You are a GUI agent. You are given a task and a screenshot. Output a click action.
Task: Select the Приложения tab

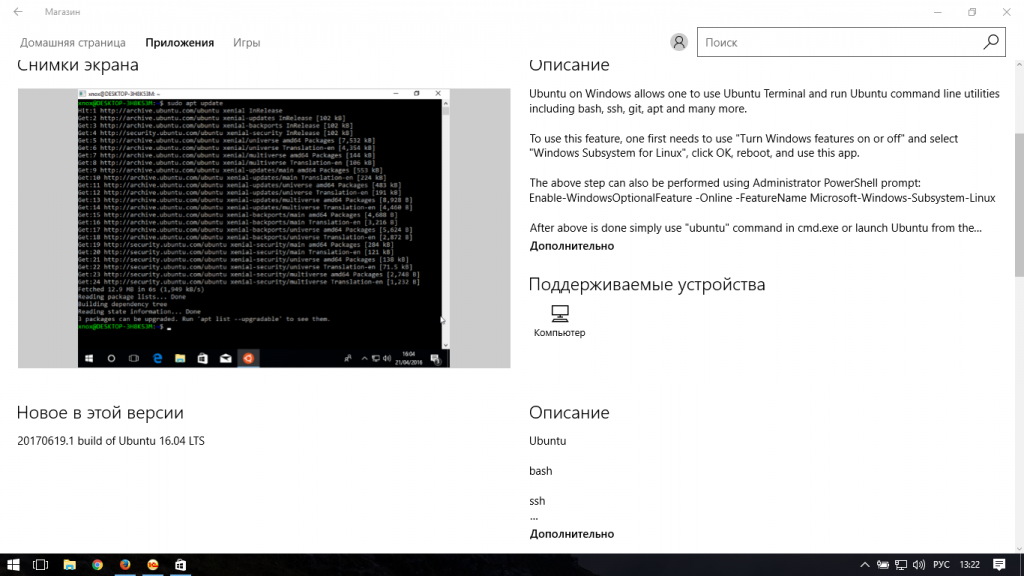click(180, 42)
